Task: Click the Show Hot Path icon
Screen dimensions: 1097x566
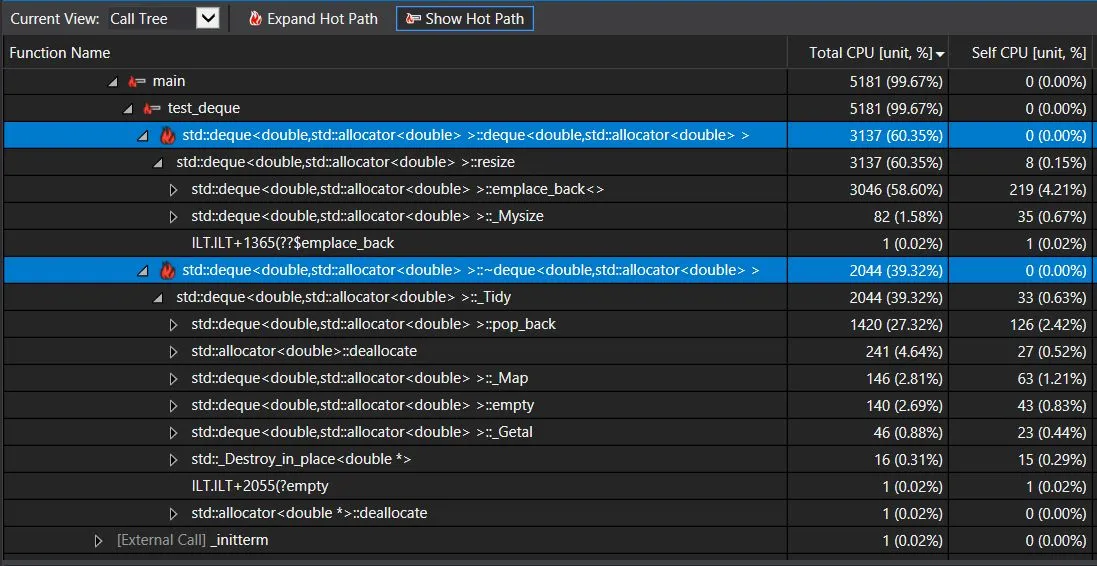Action: point(413,19)
